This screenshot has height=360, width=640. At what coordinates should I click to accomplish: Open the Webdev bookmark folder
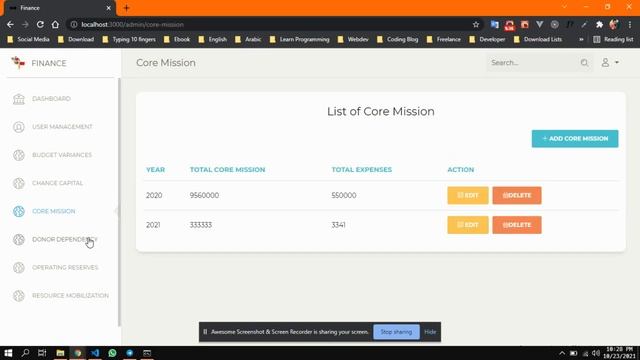(x=353, y=40)
